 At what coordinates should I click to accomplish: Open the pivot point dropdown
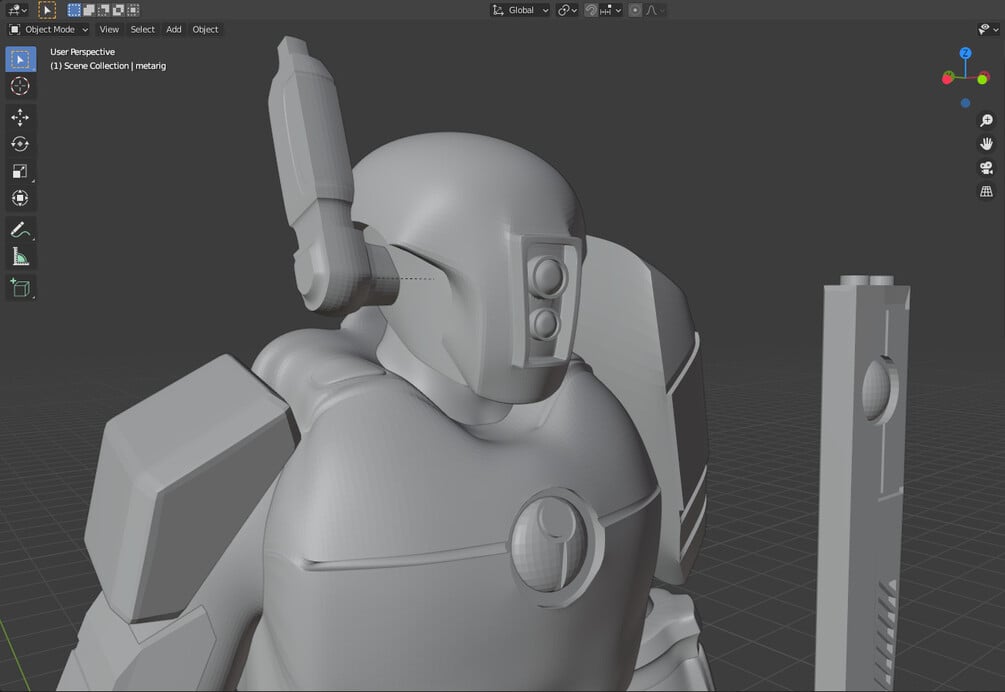click(567, 10)
